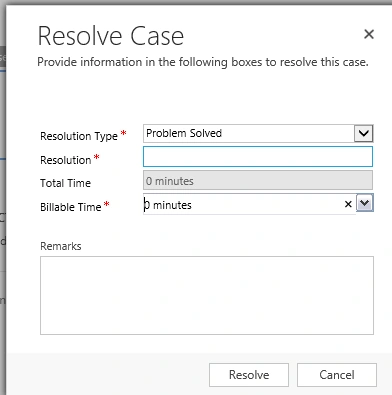Open the Billable Time dropdown arrow
The image size is (392, 395).
coord(365,203)
